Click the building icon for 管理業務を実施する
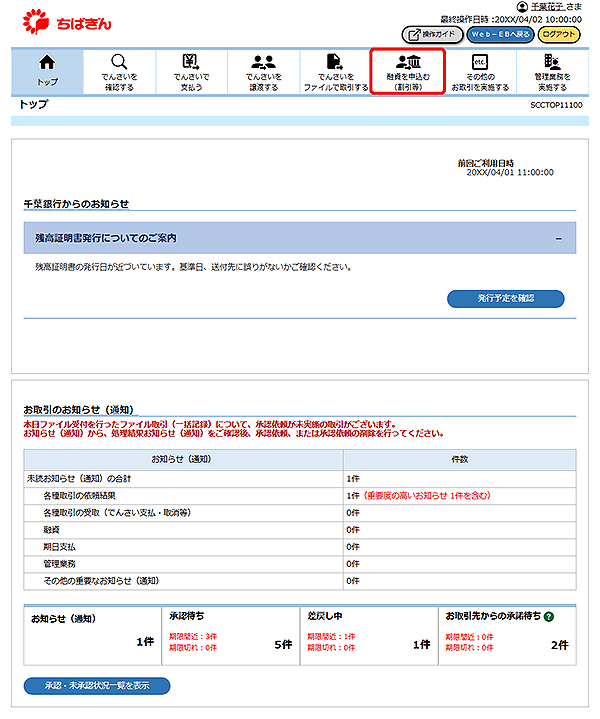 pos(551,62)
